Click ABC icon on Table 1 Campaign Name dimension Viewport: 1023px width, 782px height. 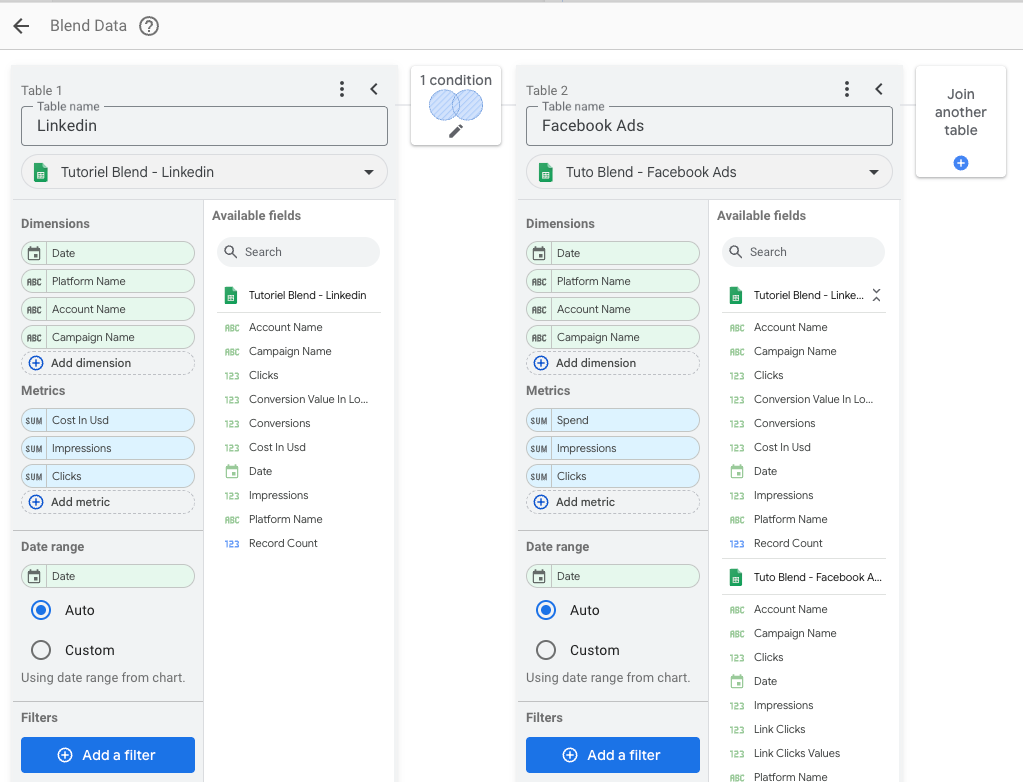[34, 338]
